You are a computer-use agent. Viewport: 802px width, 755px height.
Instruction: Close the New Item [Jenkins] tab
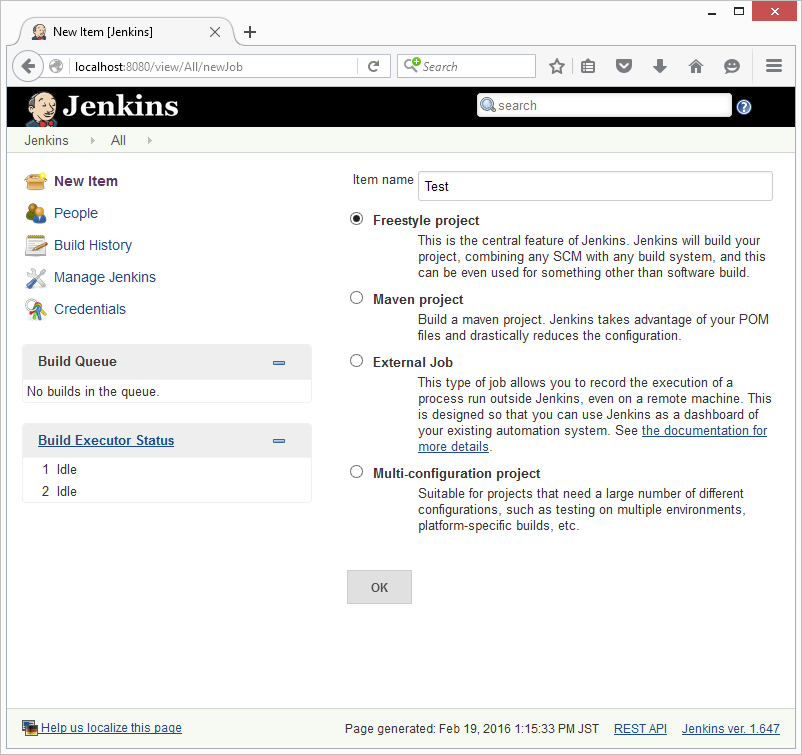(215, 32)
